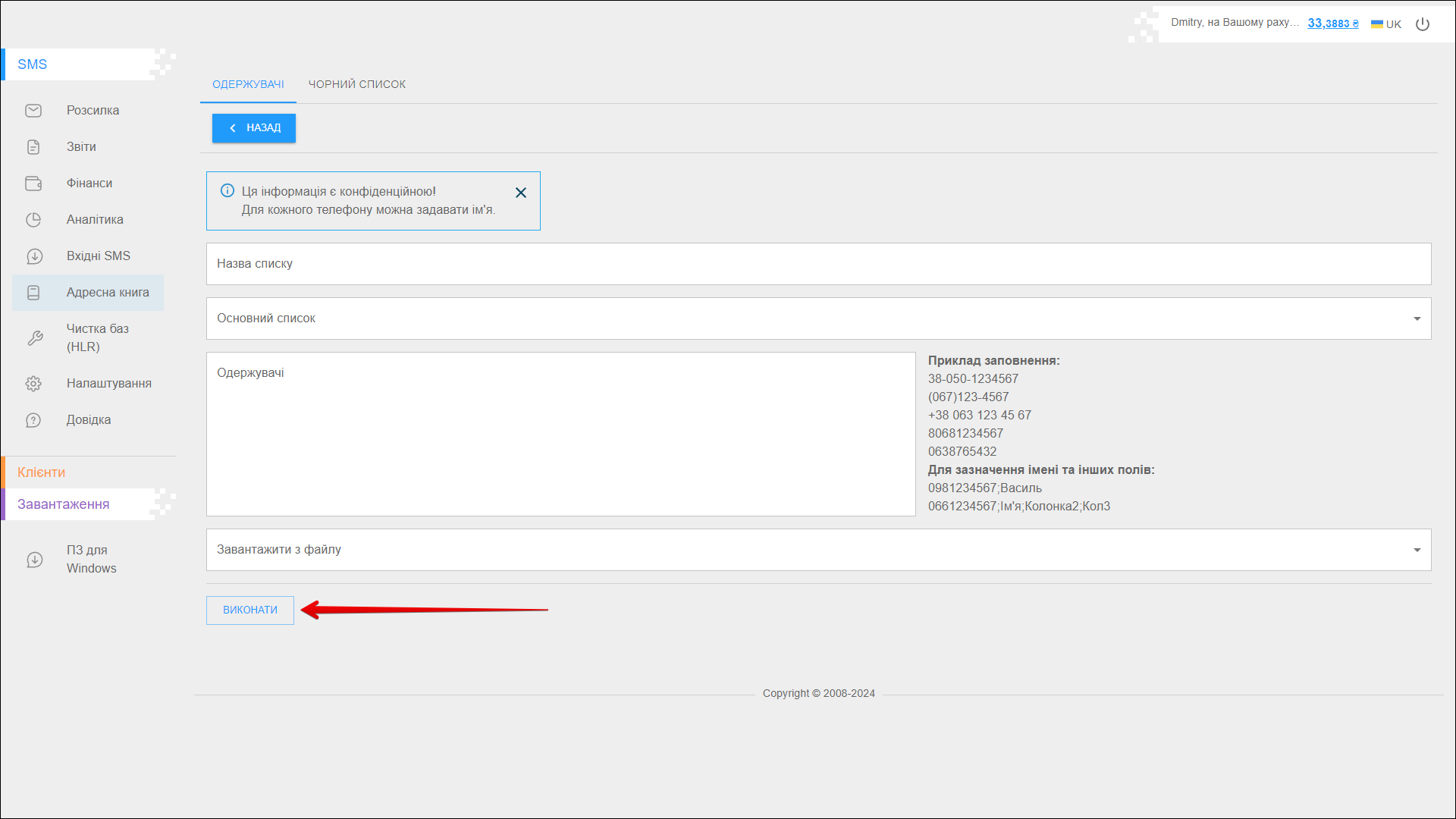Open Аналітика pie chart icon
The height and width of the screenshot is (819, 1456).
33,220
